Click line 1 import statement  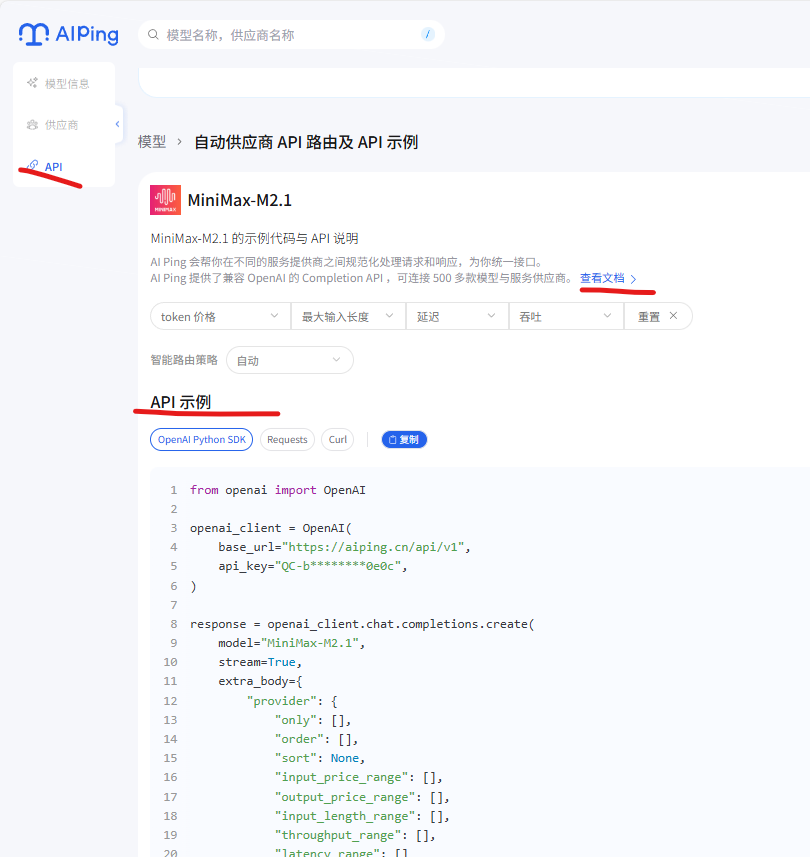(x=278, y=490)
